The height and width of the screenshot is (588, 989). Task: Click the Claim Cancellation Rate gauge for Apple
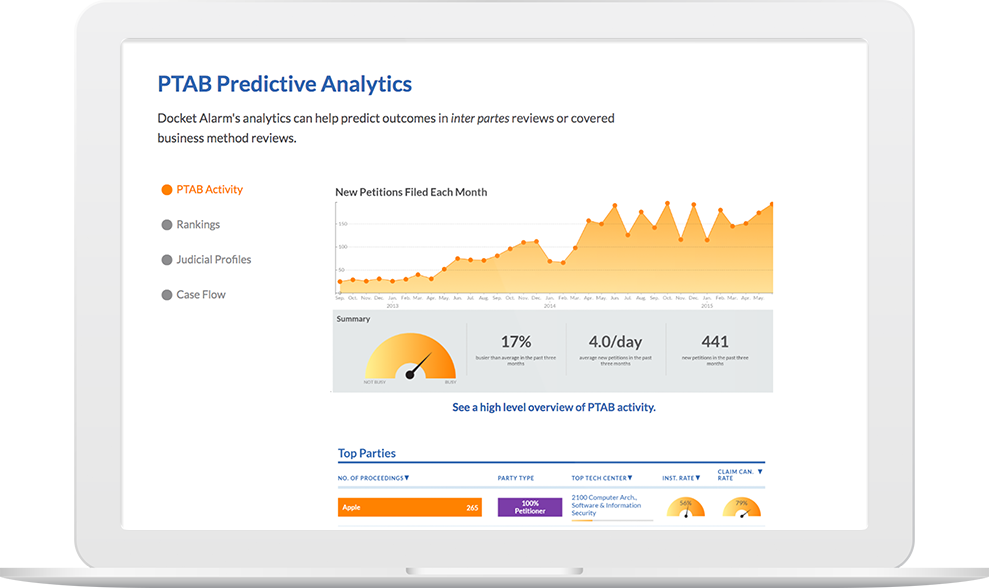740,505
